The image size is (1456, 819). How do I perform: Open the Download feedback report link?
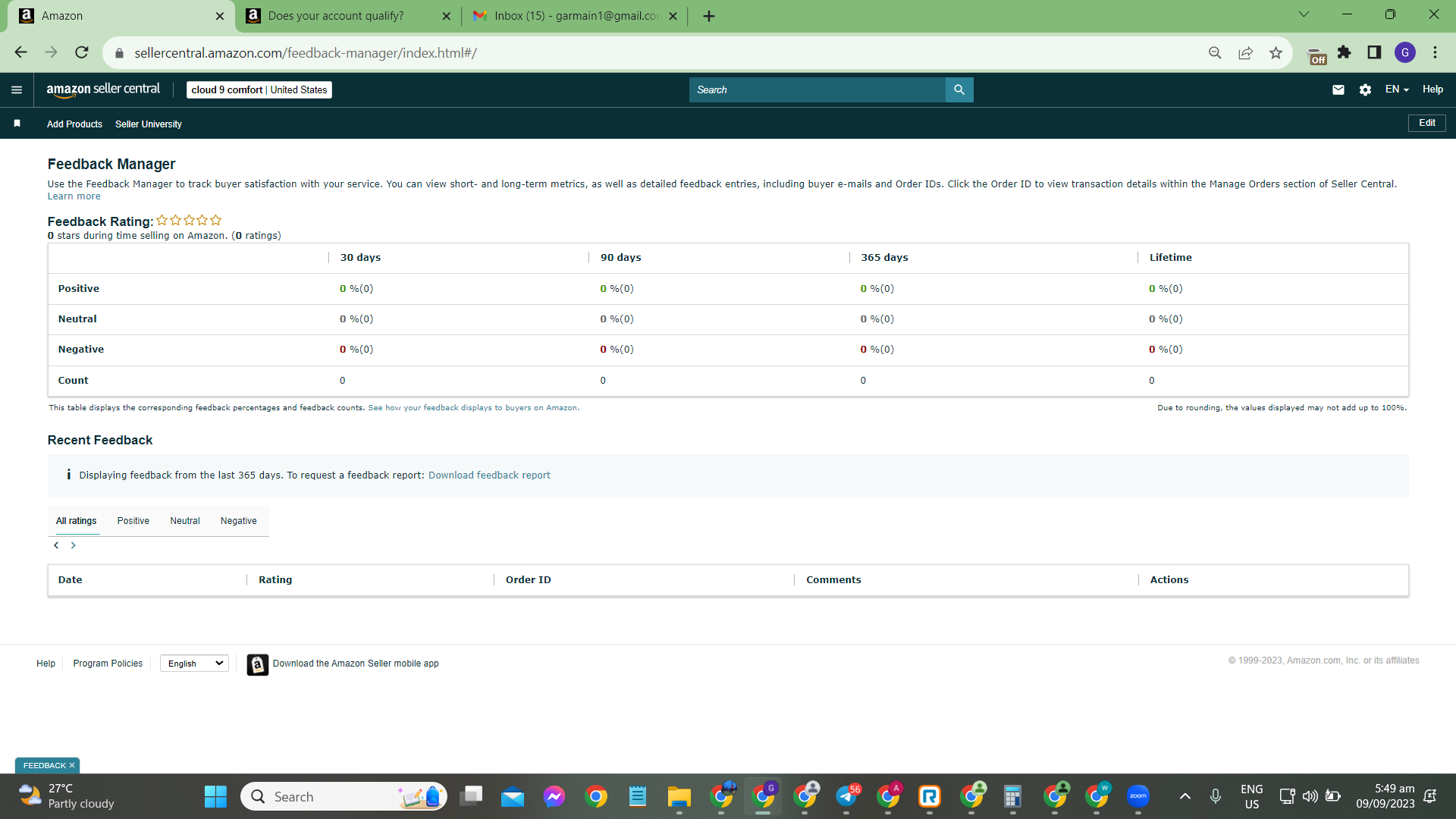pyautogui.click(x=489, y=475)
